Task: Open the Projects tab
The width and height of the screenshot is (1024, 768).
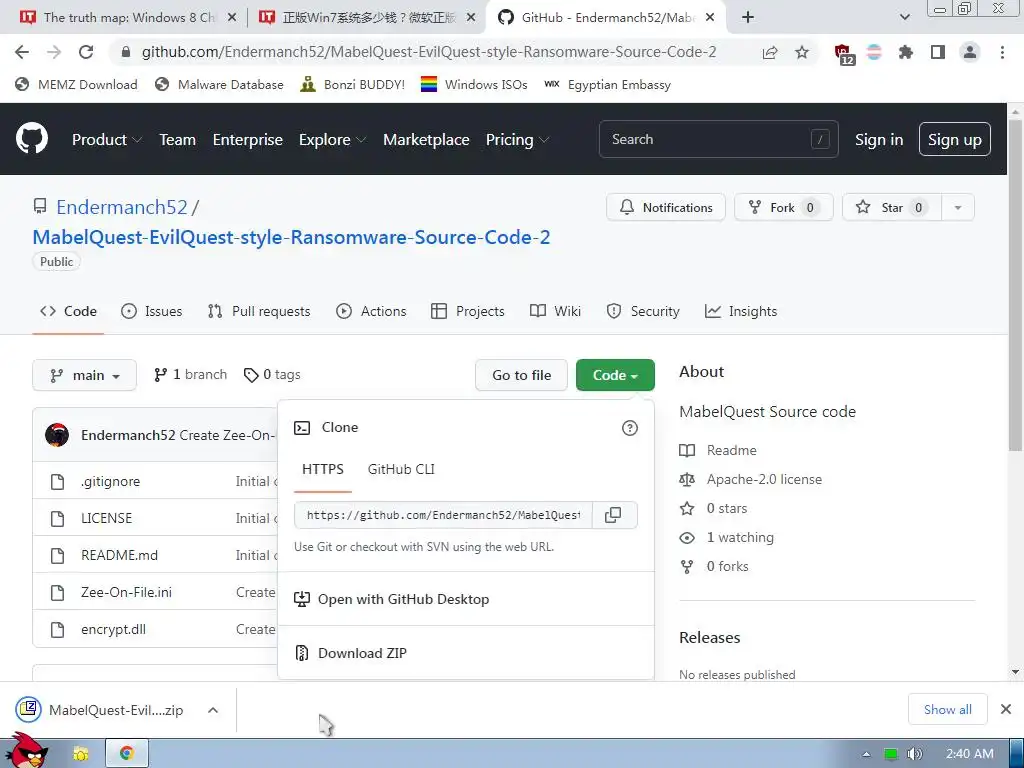Action: [x=468, y=312]
